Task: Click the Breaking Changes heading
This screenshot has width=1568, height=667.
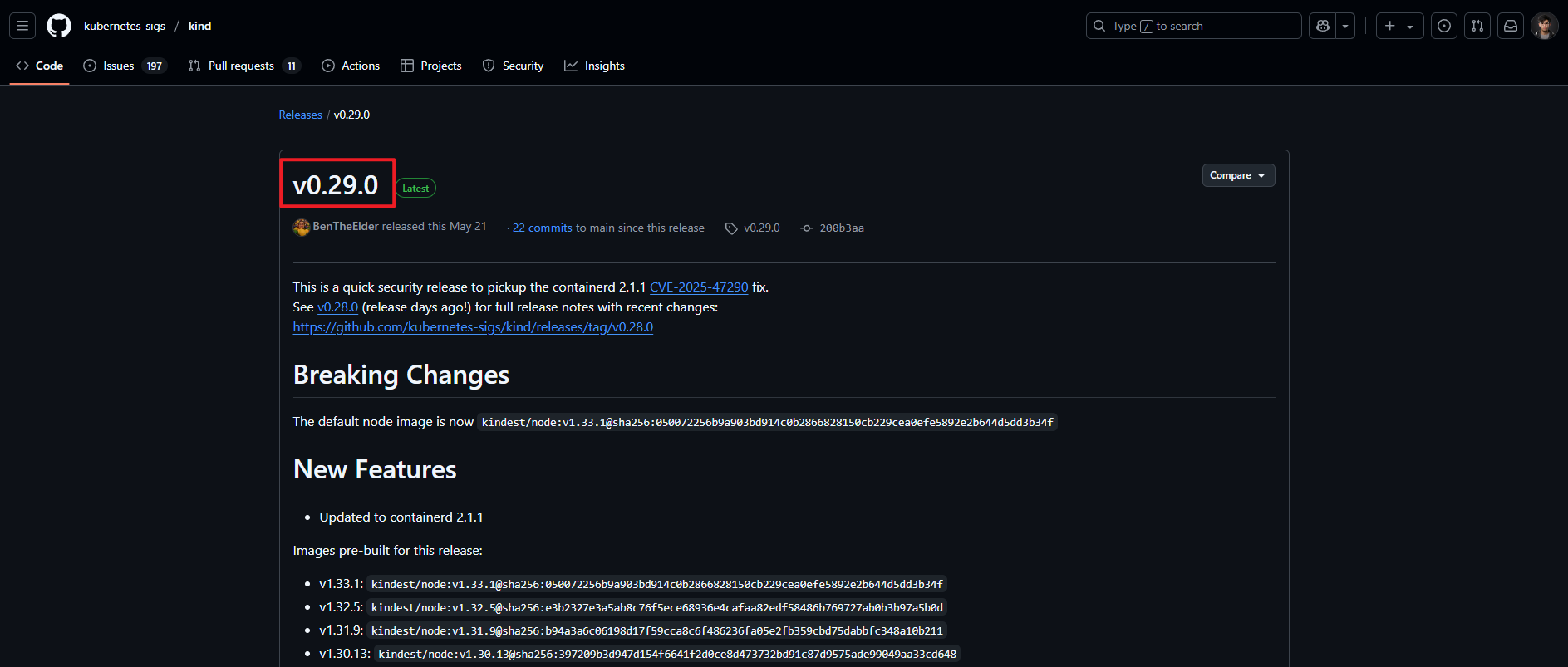Action: coord(401,375)
